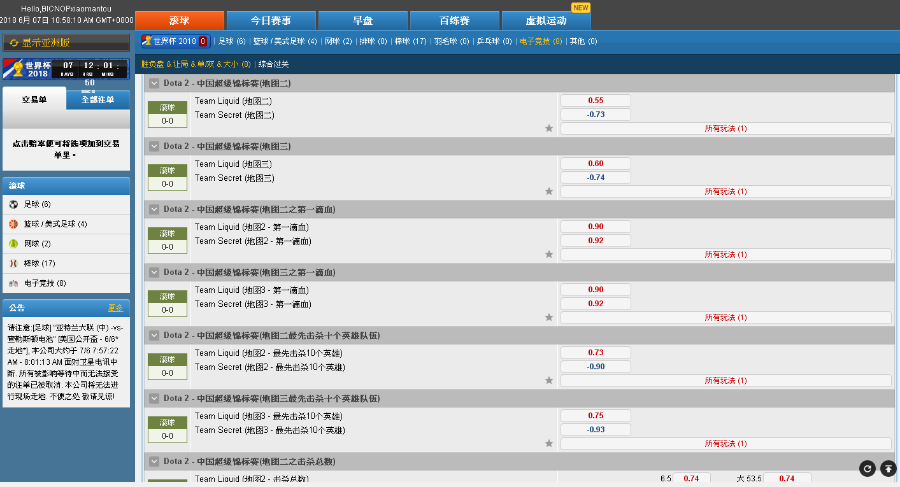Select 排球 (0) in the sports bar

(x=373, y=41)
